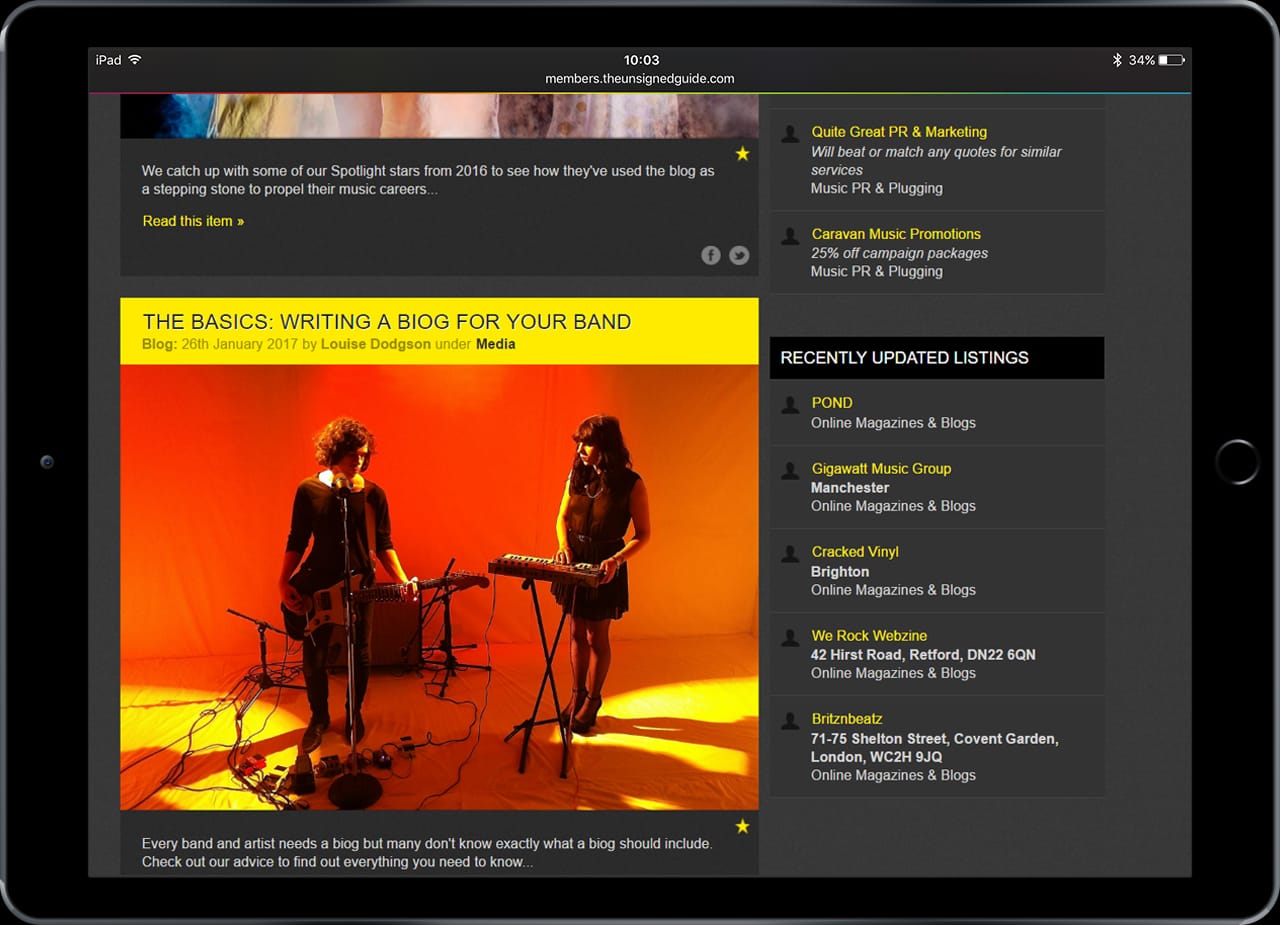This screenshot has height=925, width=1280.
Task: Open the Britznbeatz listing
Action: pyautogui.click(x=847, y=718)
